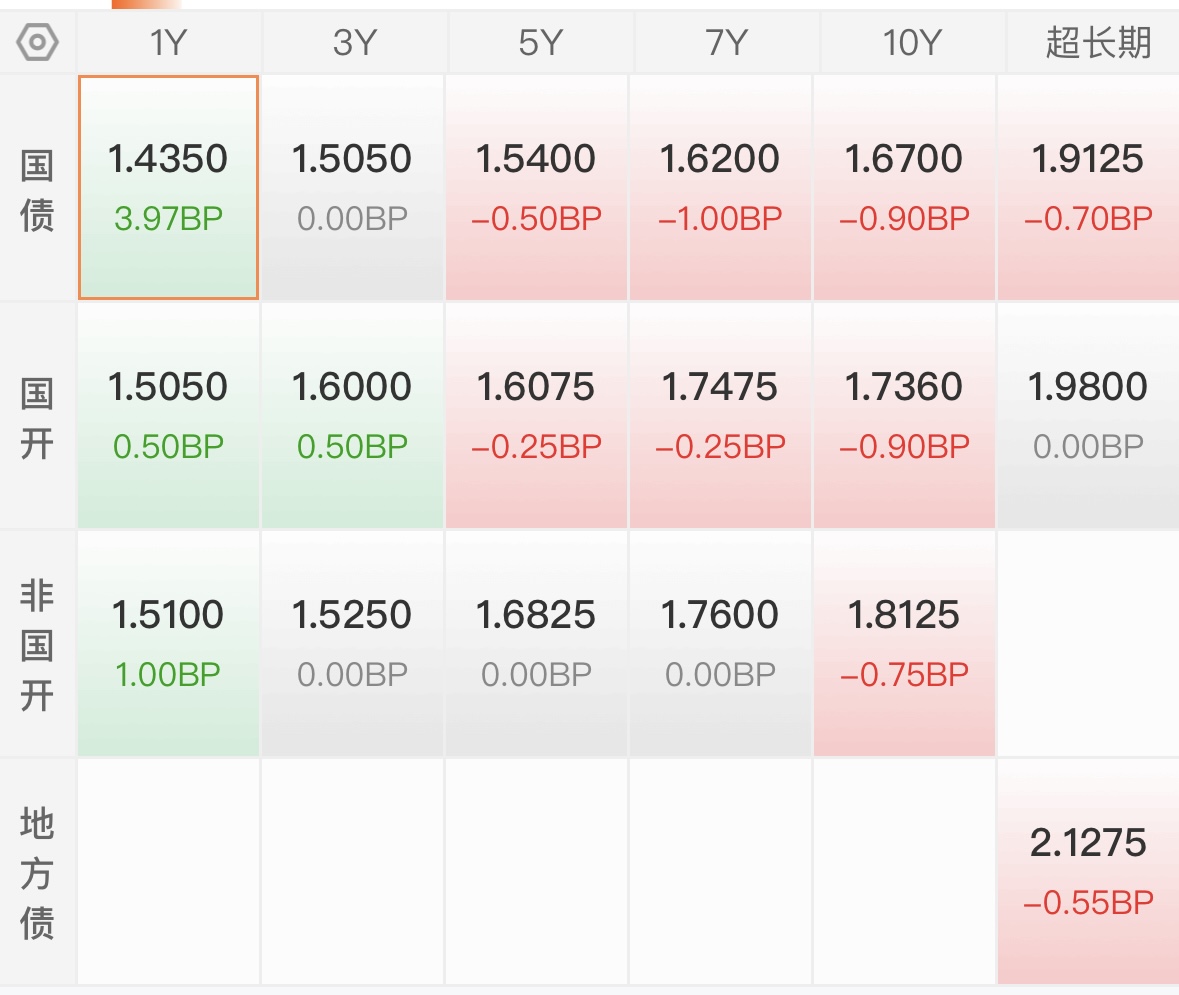Open 非国开 10Y cell showing 1.8125
Viewport: 1179px width, 995px height.
coord(905,644)
